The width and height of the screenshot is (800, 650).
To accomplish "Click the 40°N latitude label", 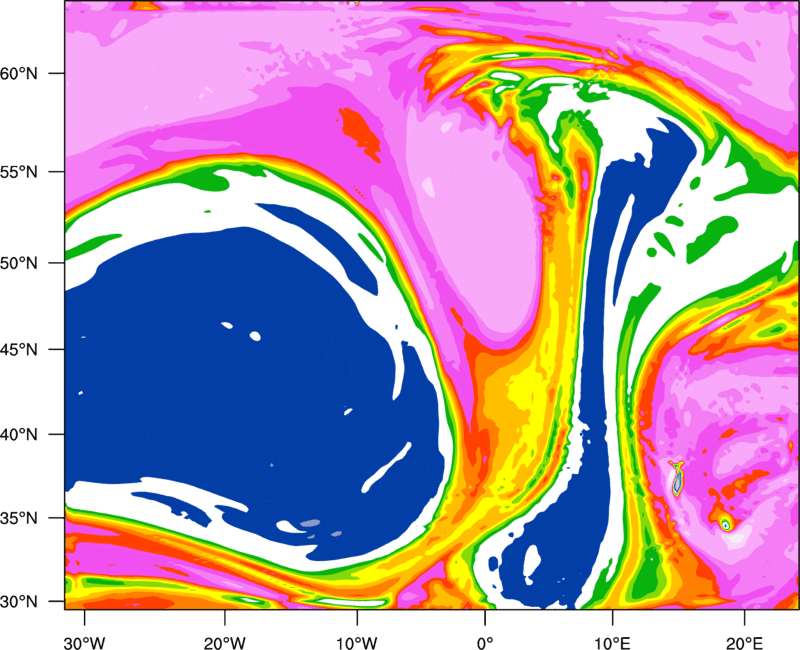I will coord(19,435).
